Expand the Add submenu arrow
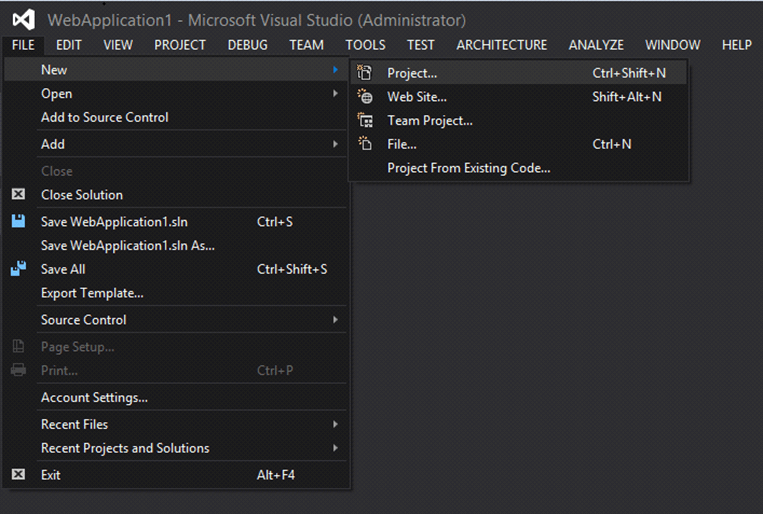Screen dimensions: 763x514 click(335, 144)
